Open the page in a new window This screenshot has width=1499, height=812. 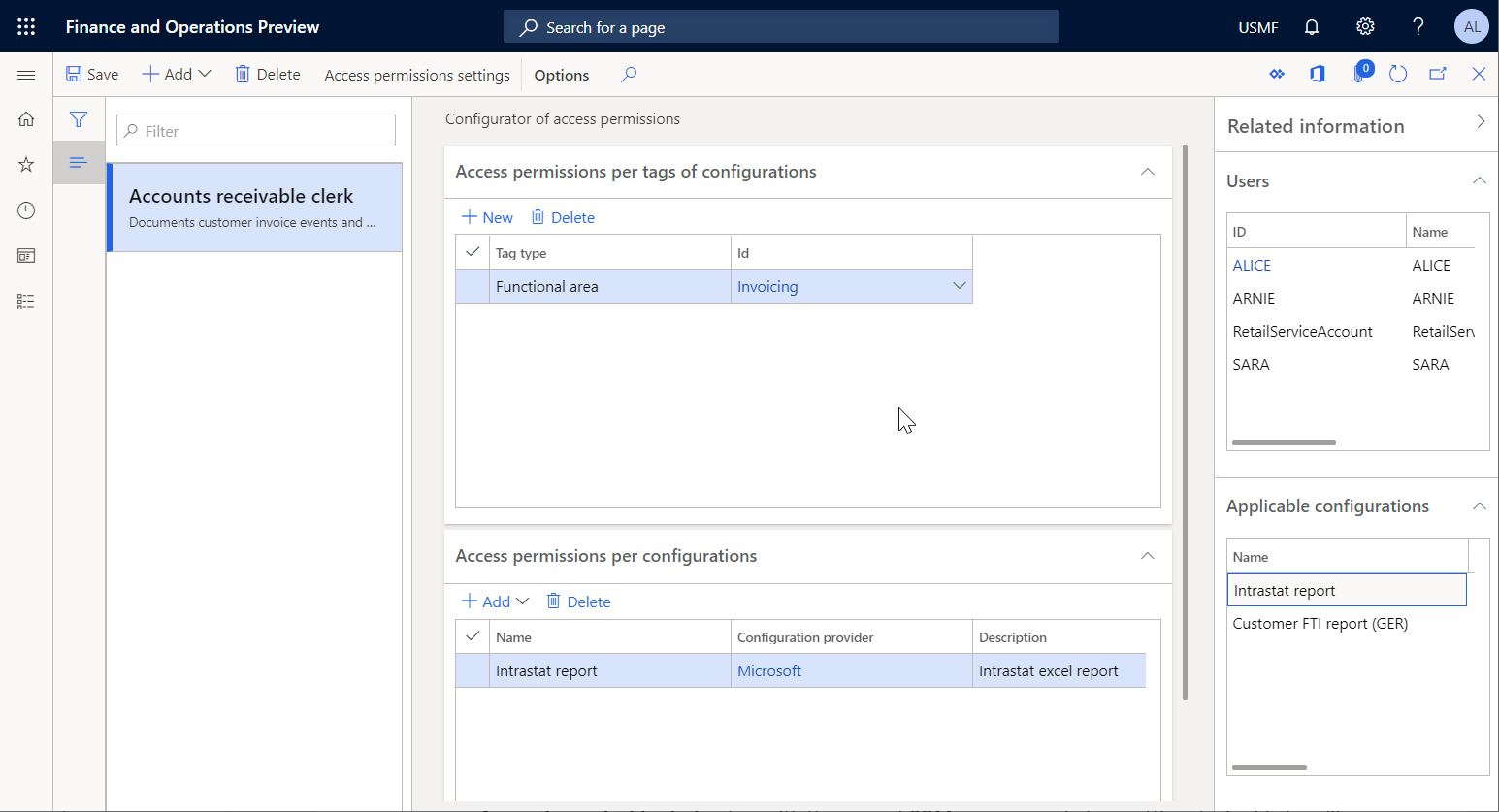[1438, 73]
